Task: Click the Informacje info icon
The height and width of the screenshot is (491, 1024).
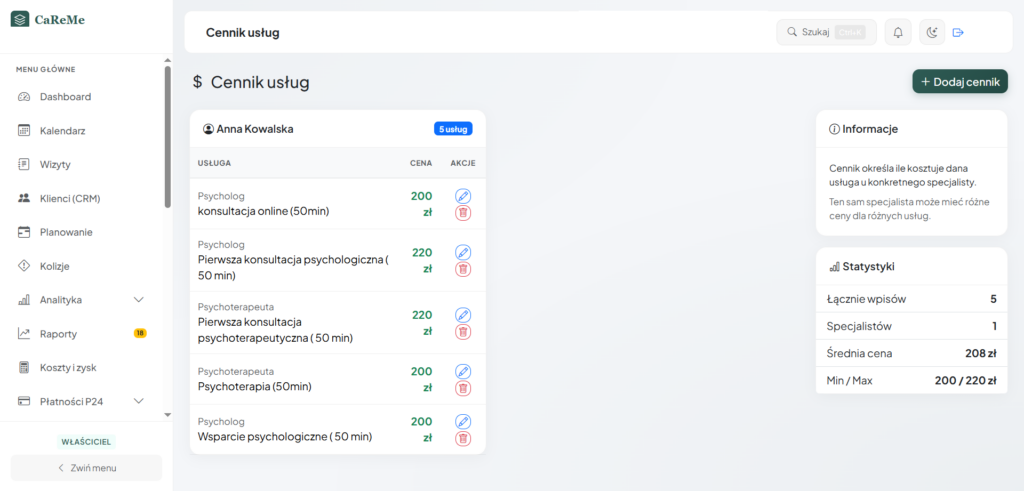Action: pos(834,129)
